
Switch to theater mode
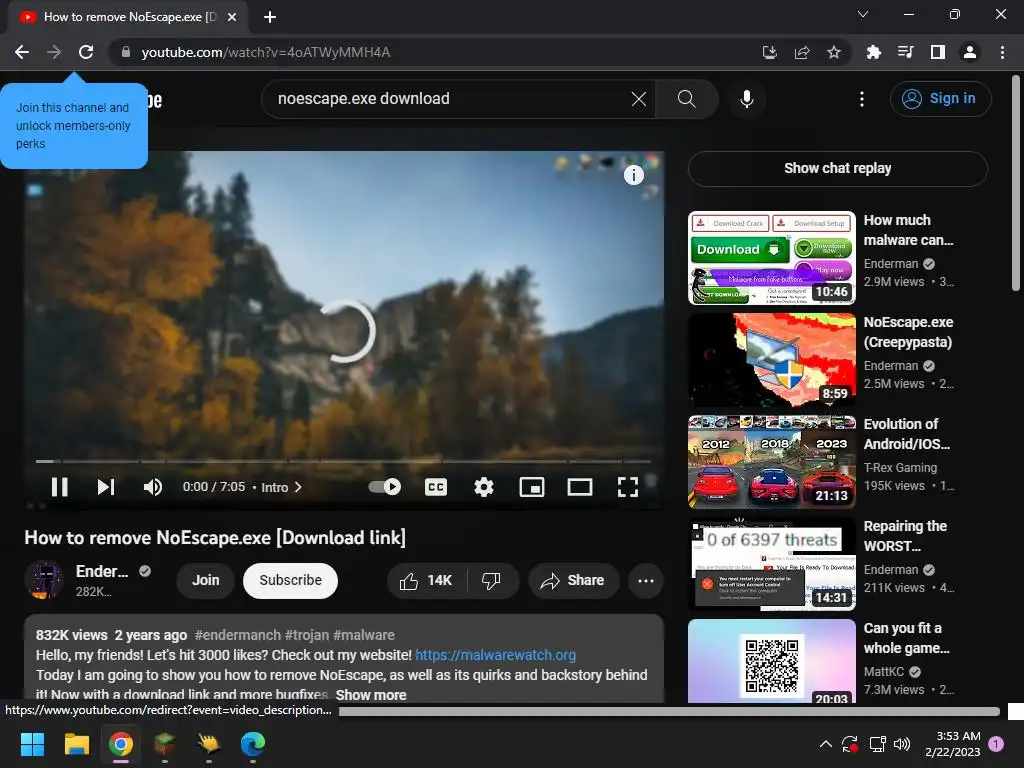(580, 487)
